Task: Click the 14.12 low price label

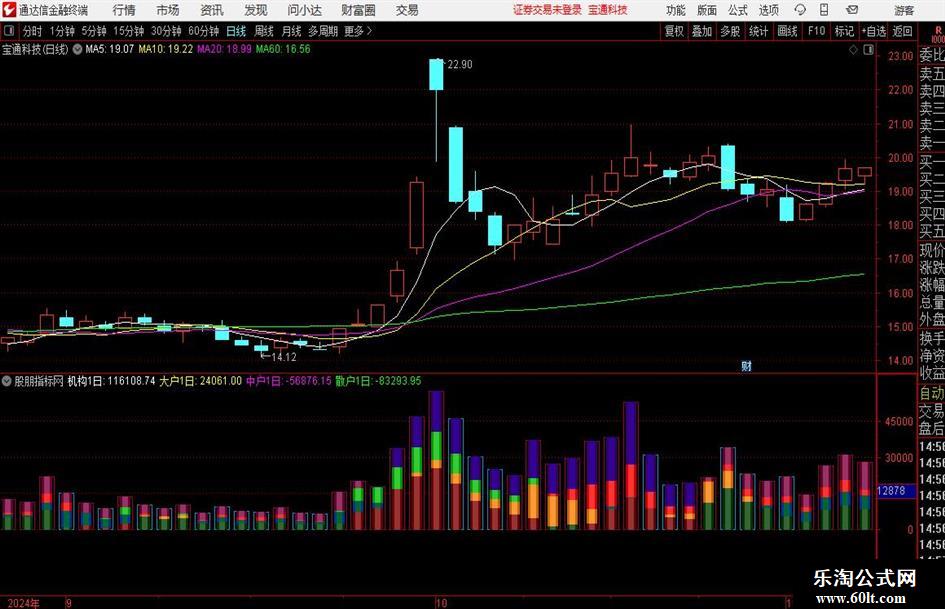Action: 283,357
